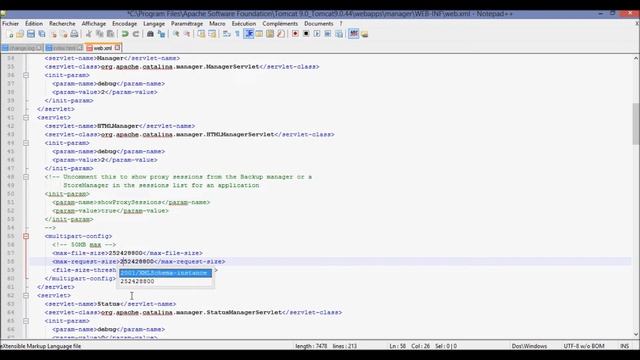Open the Paramétrage menu
This screenshot has width=640, height=360.
click(187, 24)
